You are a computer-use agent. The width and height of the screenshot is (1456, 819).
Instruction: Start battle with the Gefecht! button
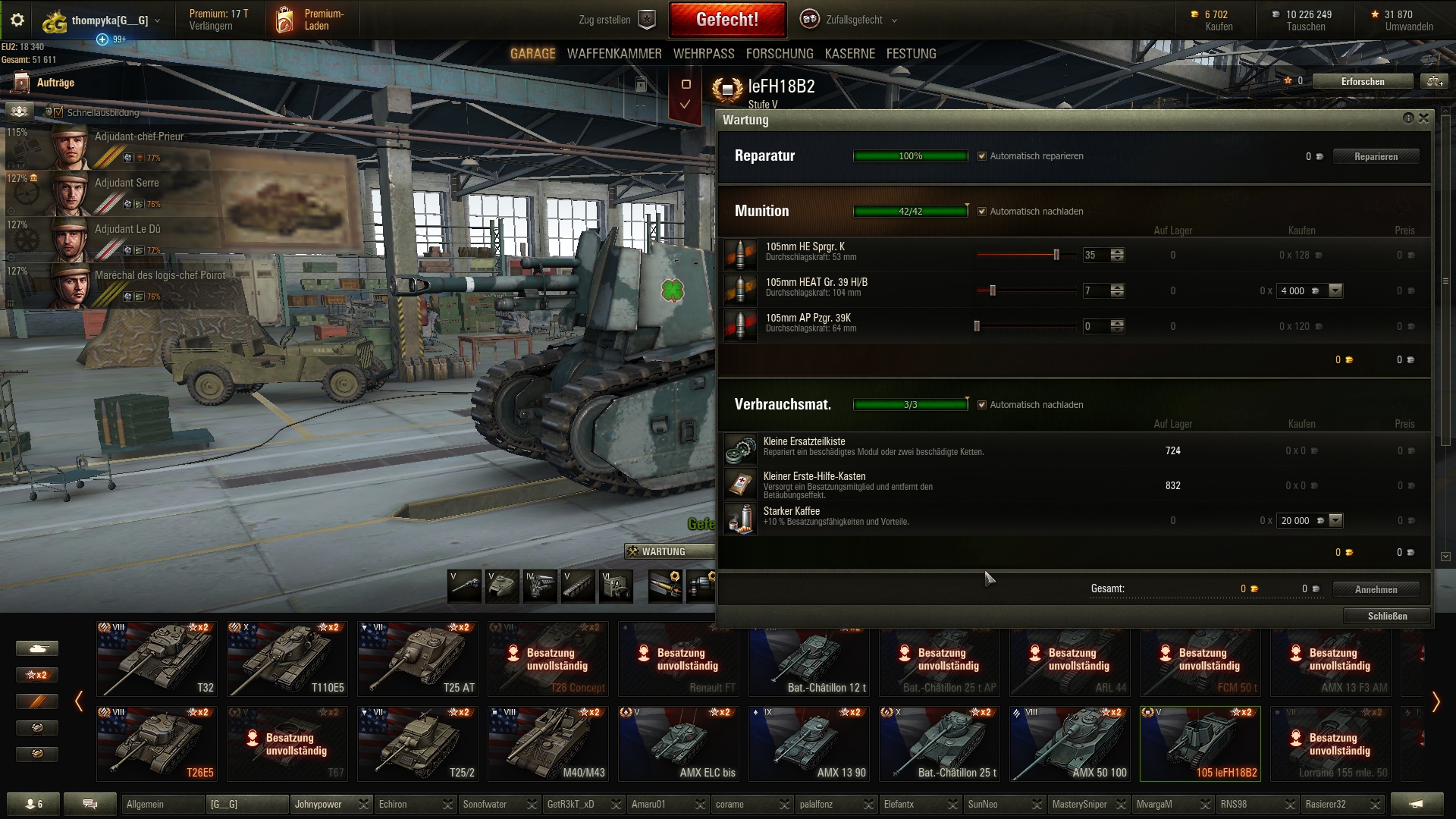pyautogui.click(x=727, y=20)
